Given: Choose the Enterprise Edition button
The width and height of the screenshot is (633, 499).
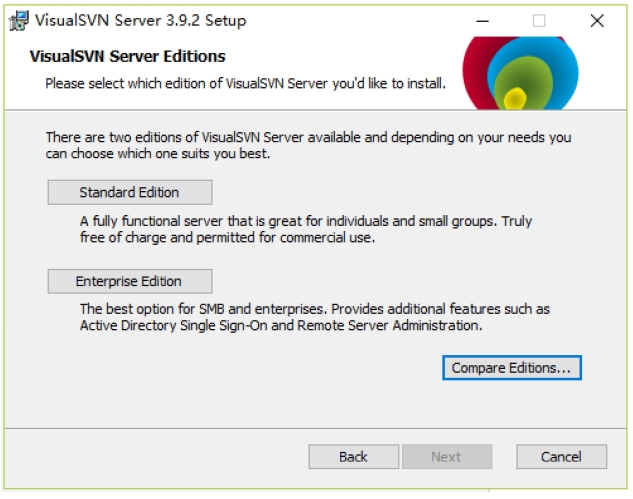Looking at the screenshot, I should click(130, 281).
